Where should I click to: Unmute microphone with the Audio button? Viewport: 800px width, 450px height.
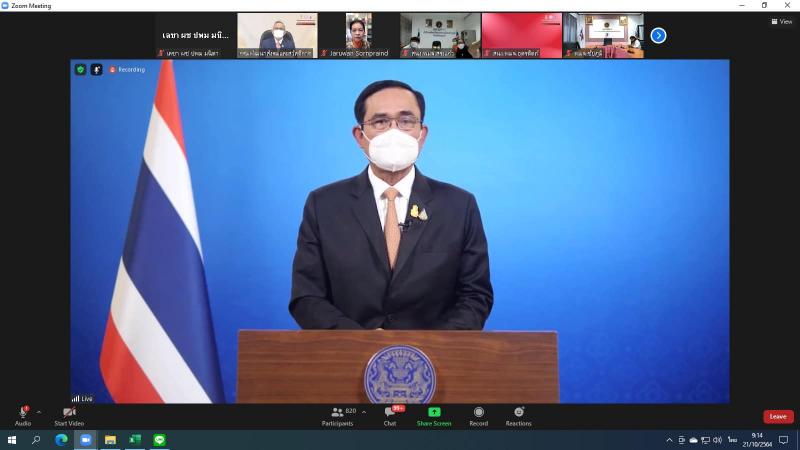tap(22, 416)
